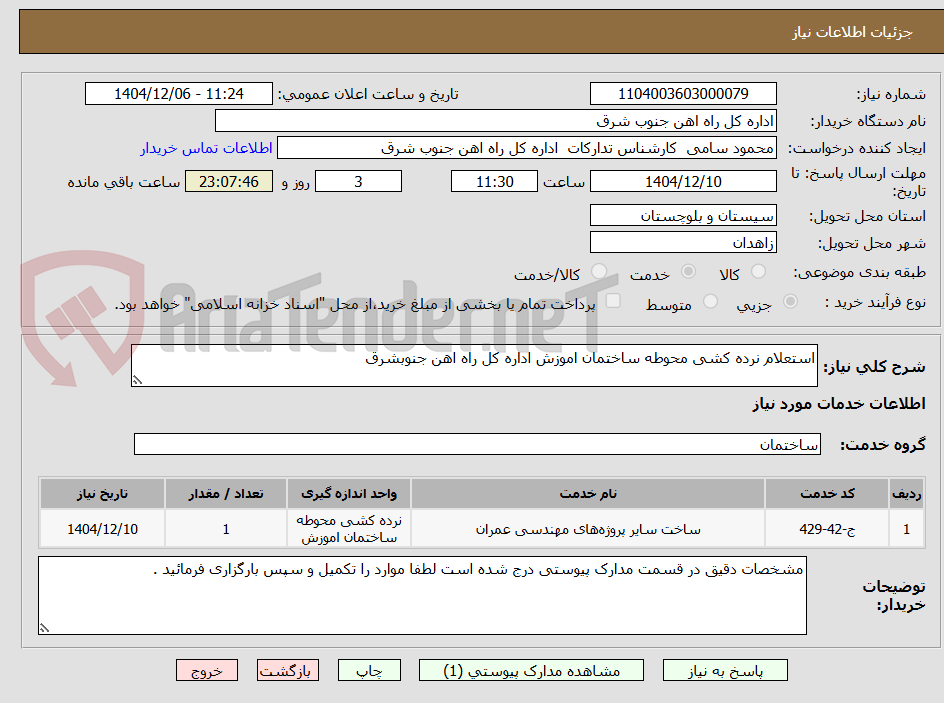Toggle the اسناد خزانه اسلامی payment checkbox
This screenshot has height=703, width=944.
pos(613,300)
